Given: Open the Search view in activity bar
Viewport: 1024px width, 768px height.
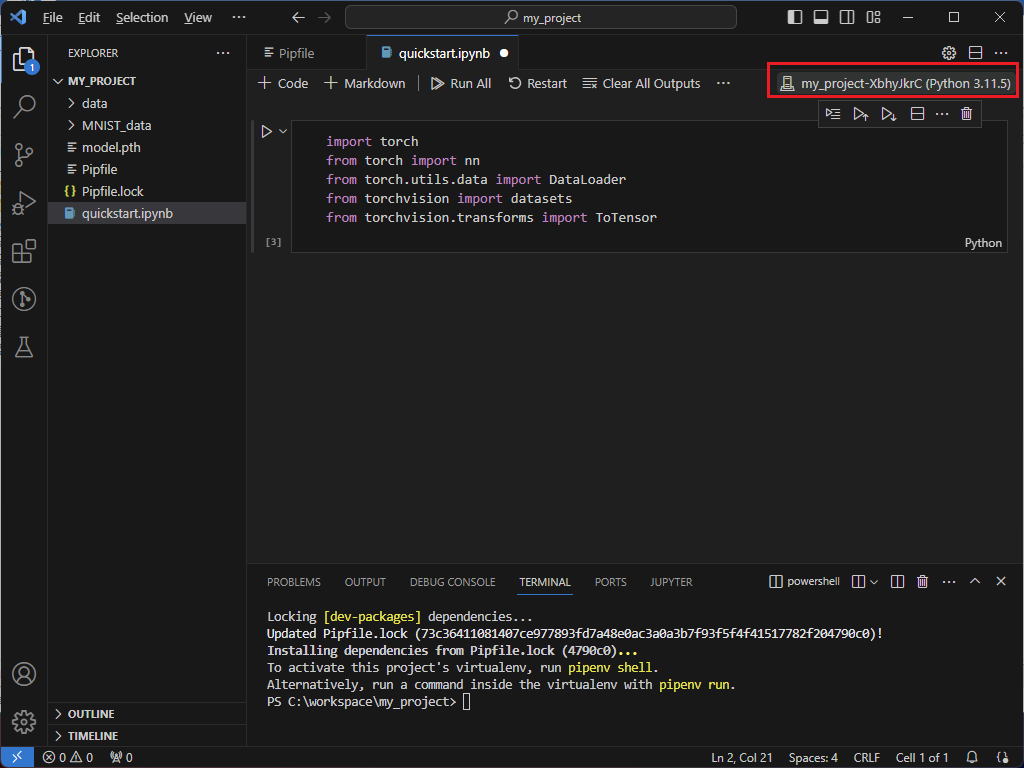Looking at the screenshot, I should tap(24, 106).
